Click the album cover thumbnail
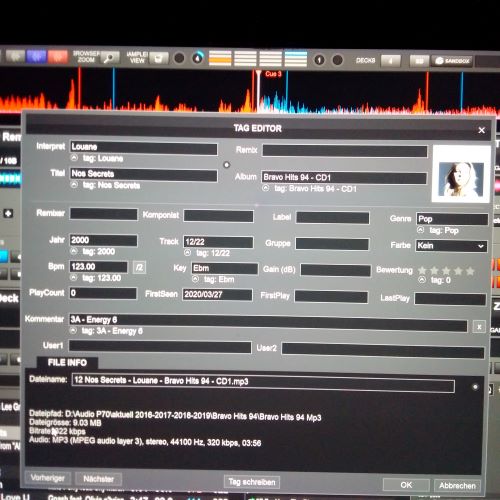 (x=461, y=174)
